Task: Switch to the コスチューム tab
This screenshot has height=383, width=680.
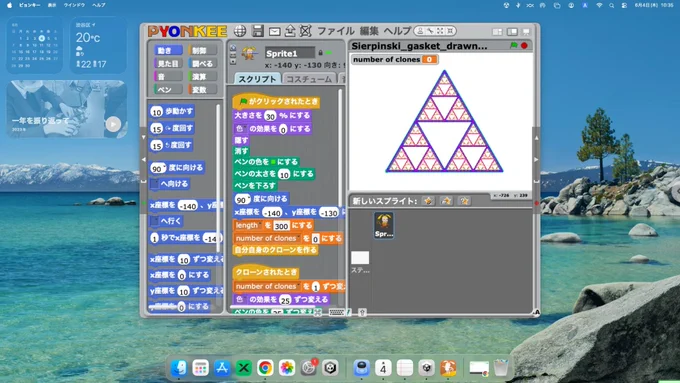Action: point(309,79)
